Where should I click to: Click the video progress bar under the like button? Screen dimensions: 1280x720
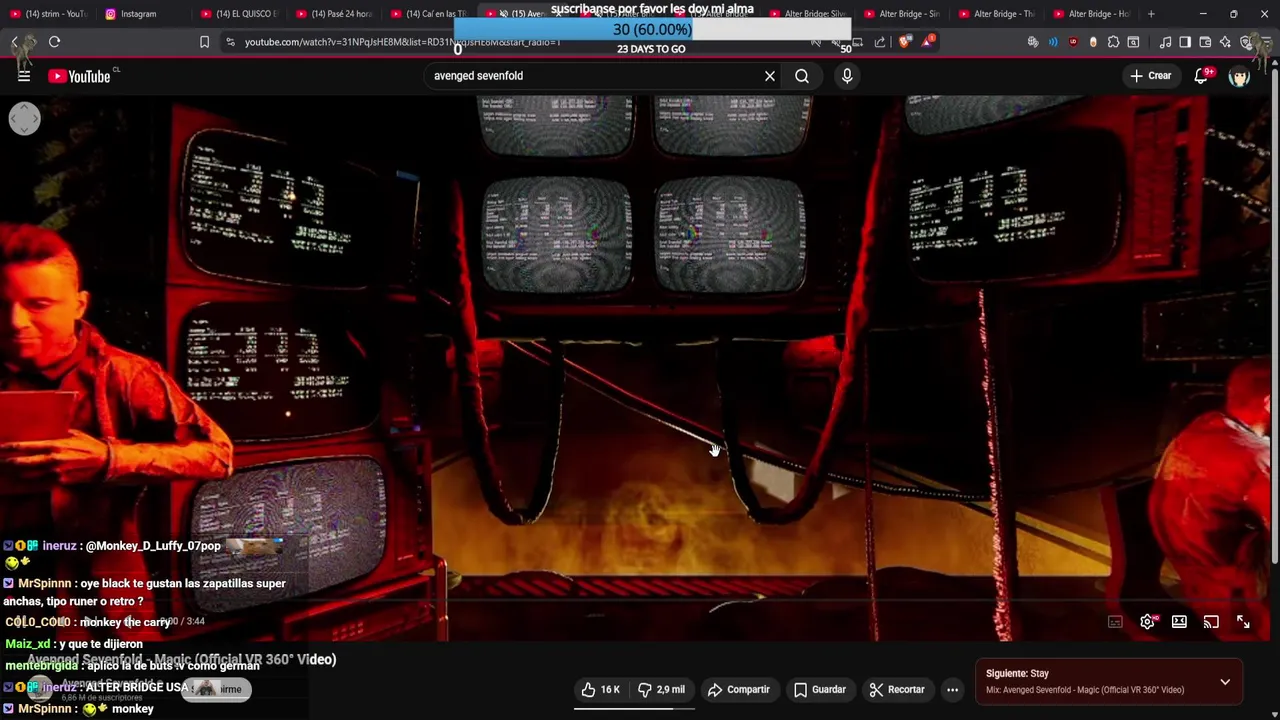point(634,709)
